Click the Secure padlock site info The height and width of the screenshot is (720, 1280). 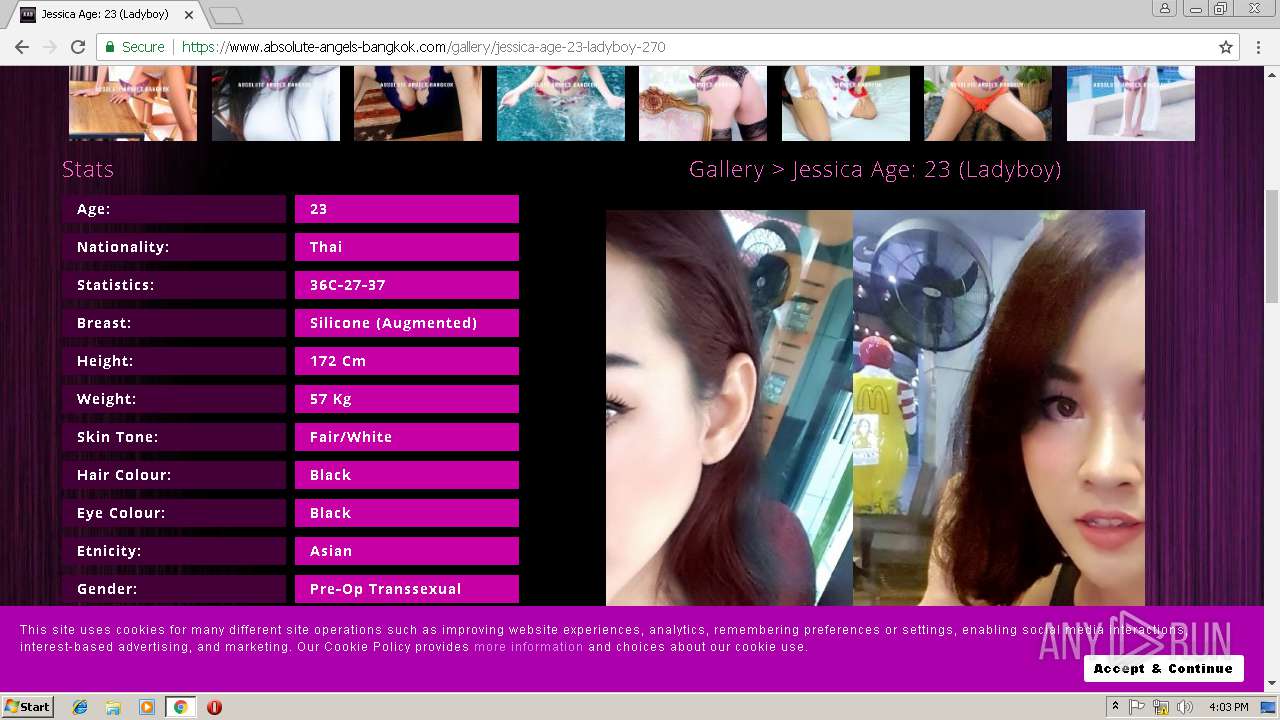point(134,47)
